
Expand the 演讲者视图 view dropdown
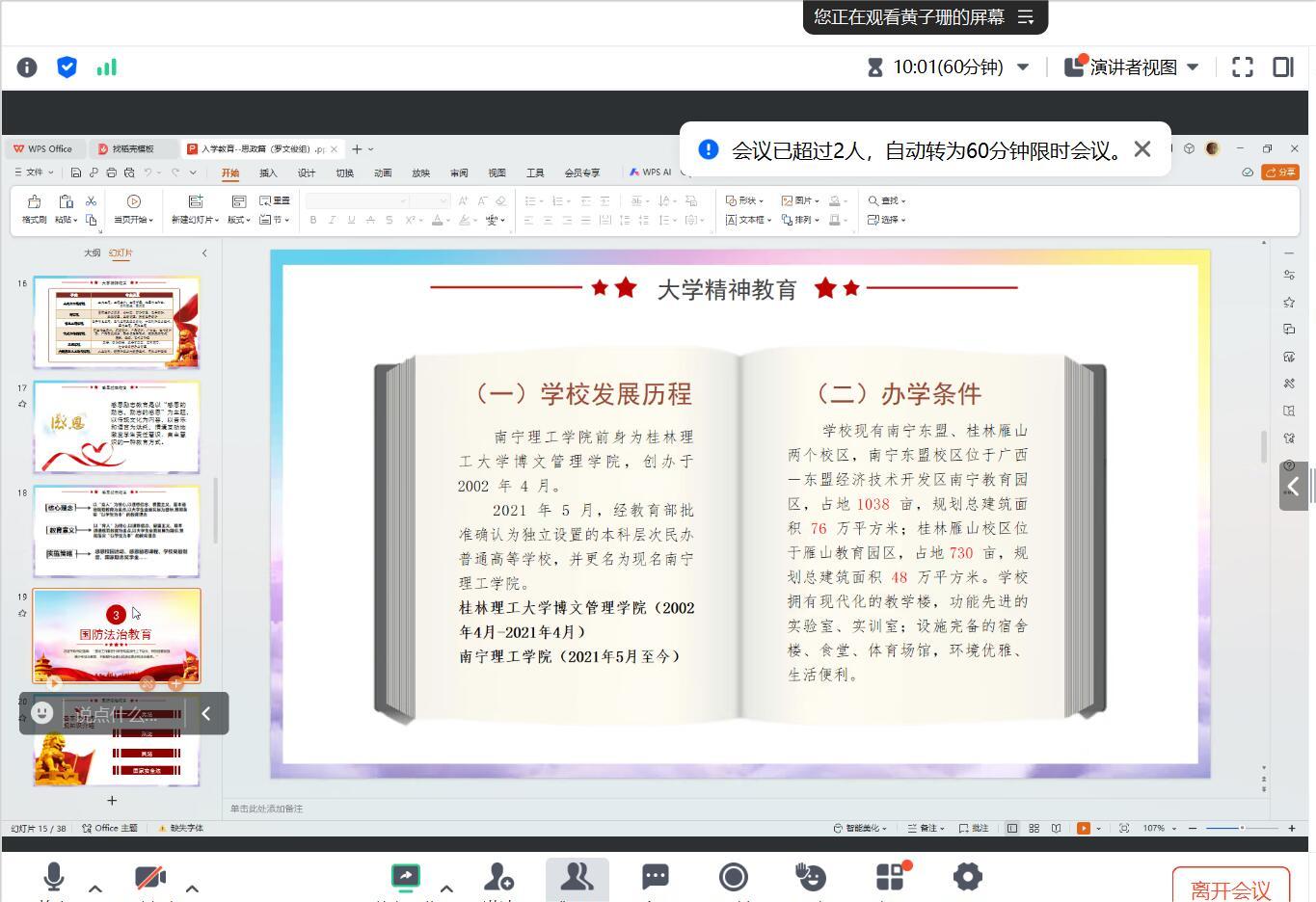(1193, 67)
